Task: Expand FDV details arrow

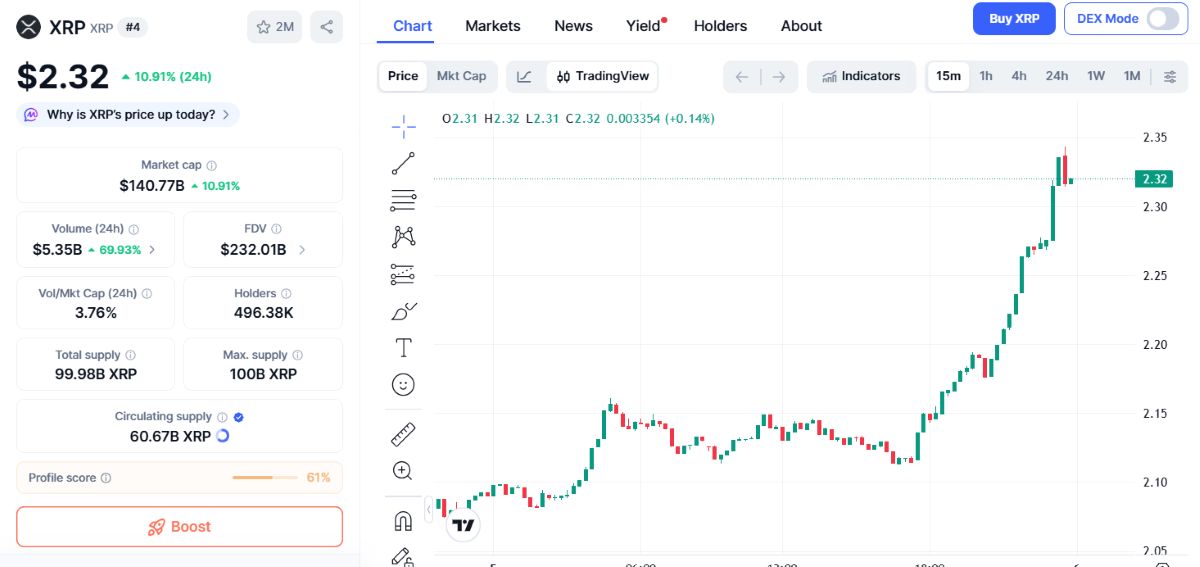Action: click(x=302, y=250)
